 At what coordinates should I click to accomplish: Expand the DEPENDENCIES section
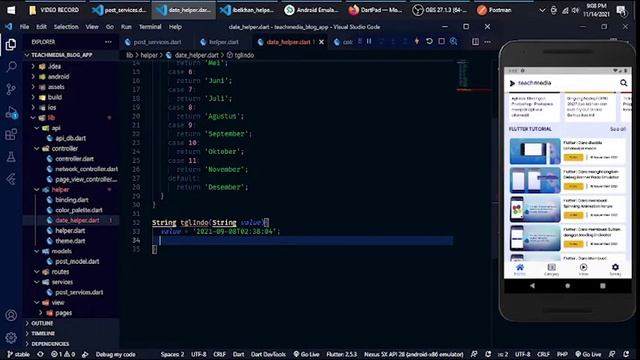50,344
